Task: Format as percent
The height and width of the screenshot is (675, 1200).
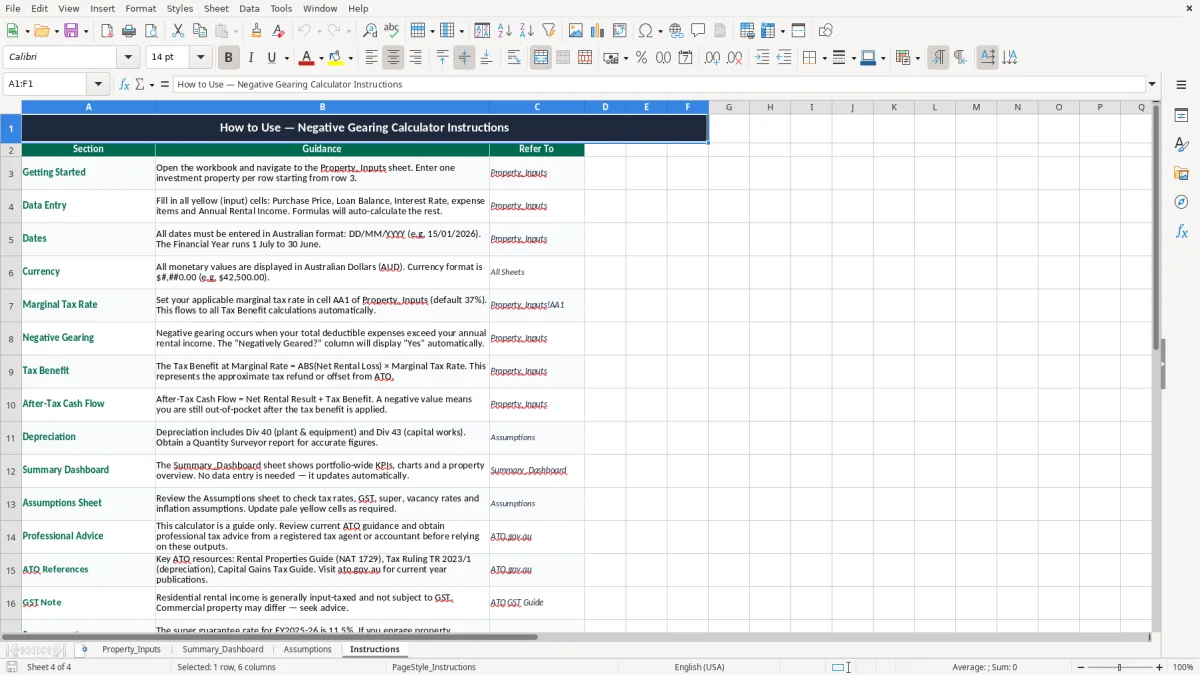Action: [x=641, y=58]
